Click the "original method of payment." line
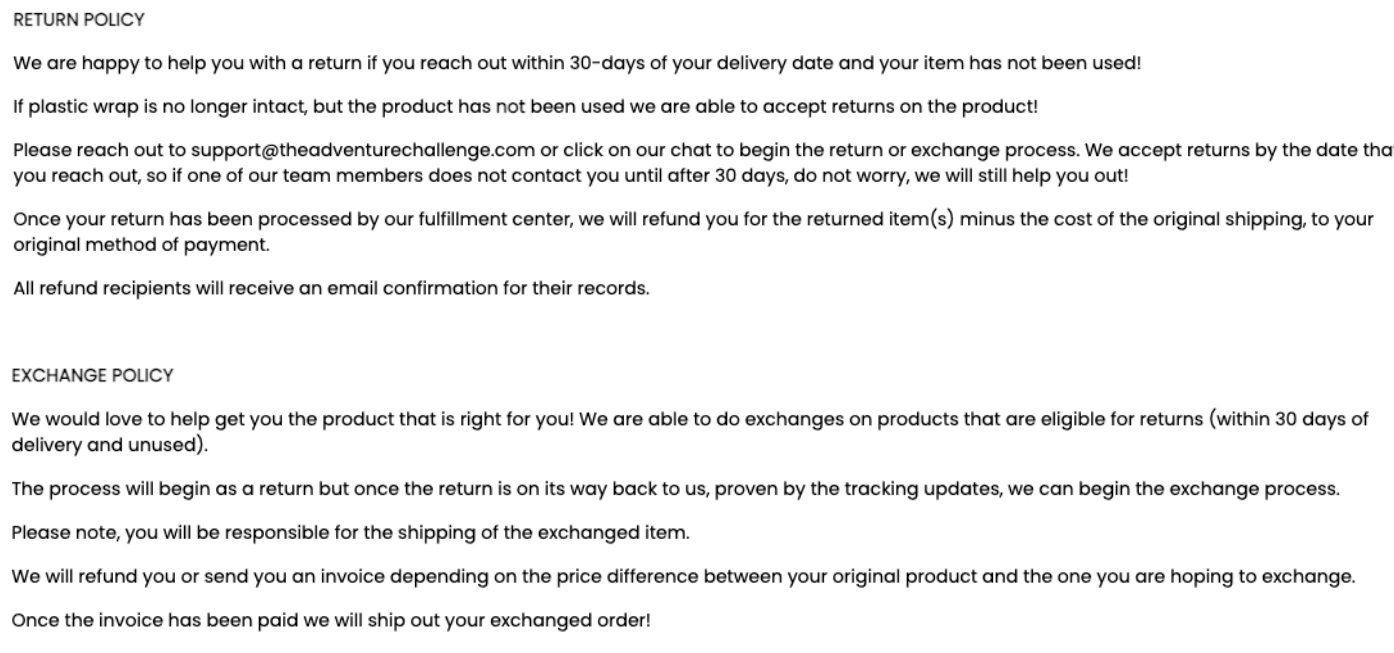 pyautogui.click(x=140, y=244)
